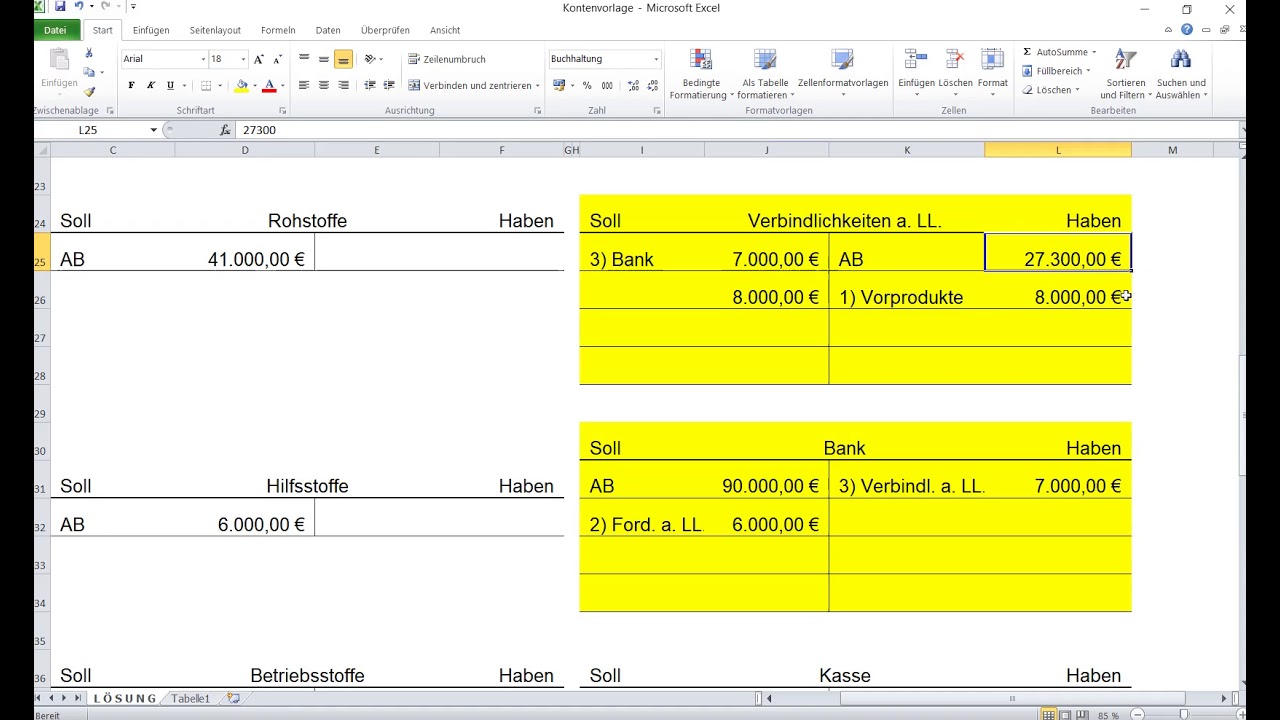The height and width of the screenshot is (720, 1280).
Task: Click the increase indent icon
Action: 389,85
